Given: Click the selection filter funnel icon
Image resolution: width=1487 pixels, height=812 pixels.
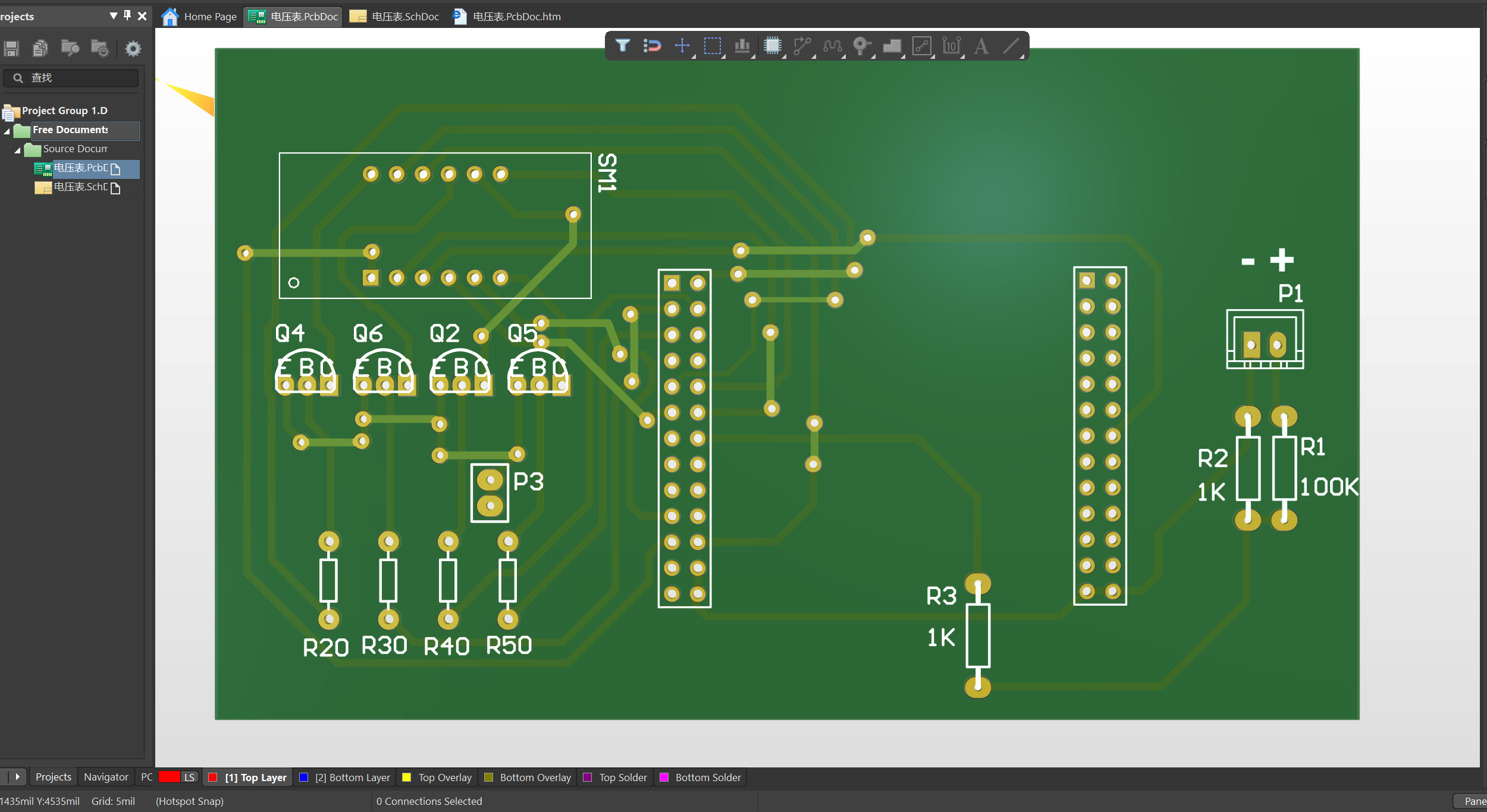Looking at the screenshot, I should (623, 46).
